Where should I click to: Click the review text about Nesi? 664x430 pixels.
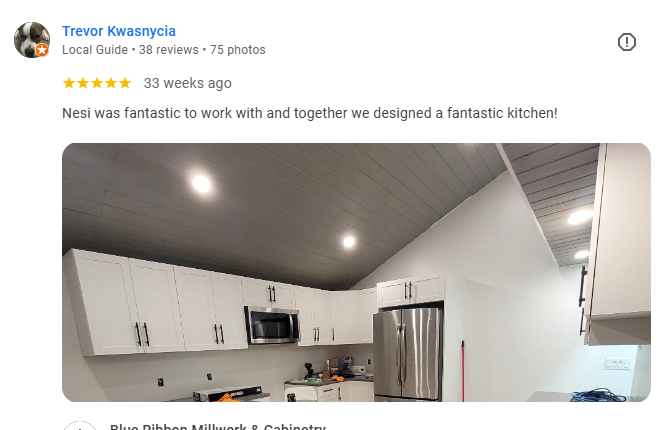pyautogui.click(x=310, y=113)
